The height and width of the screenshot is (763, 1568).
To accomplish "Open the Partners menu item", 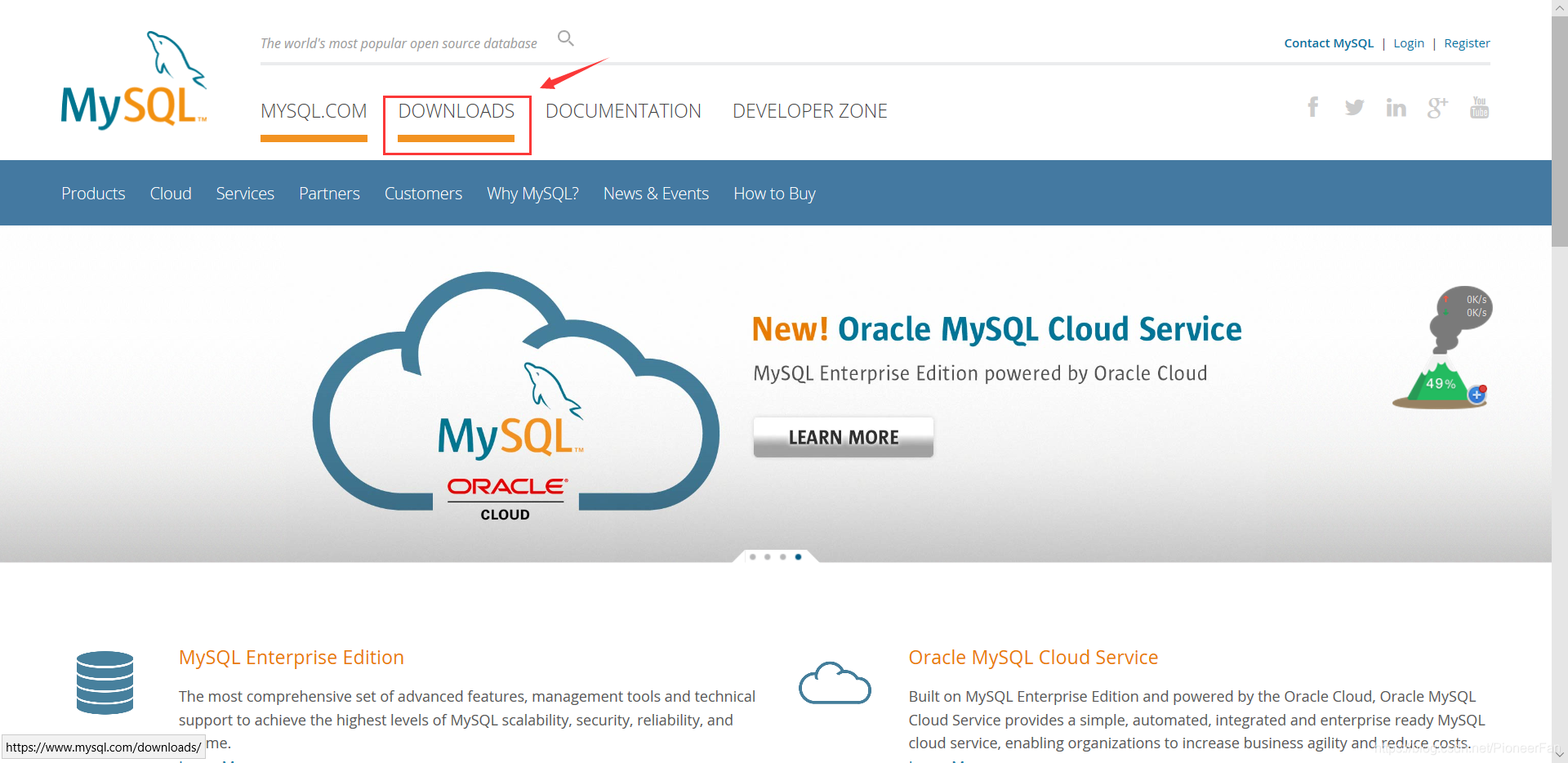I will (329, 194).
